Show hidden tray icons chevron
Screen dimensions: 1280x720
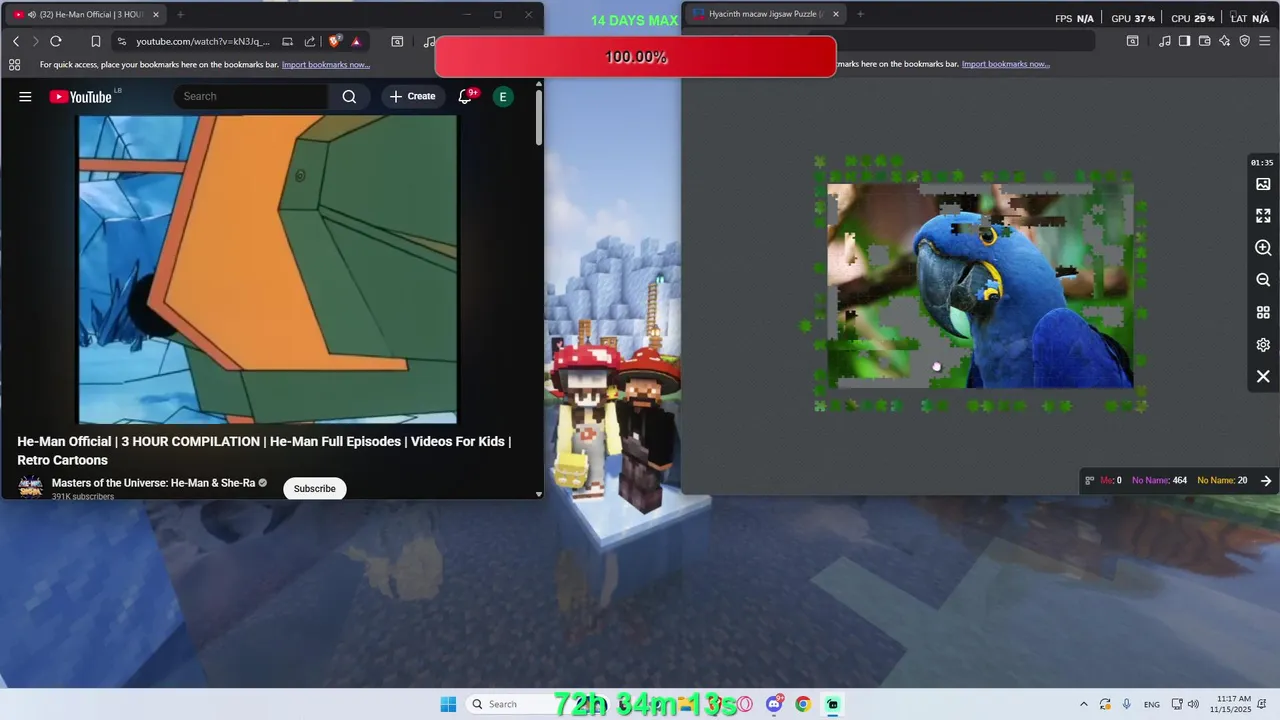click(1083, 704)
